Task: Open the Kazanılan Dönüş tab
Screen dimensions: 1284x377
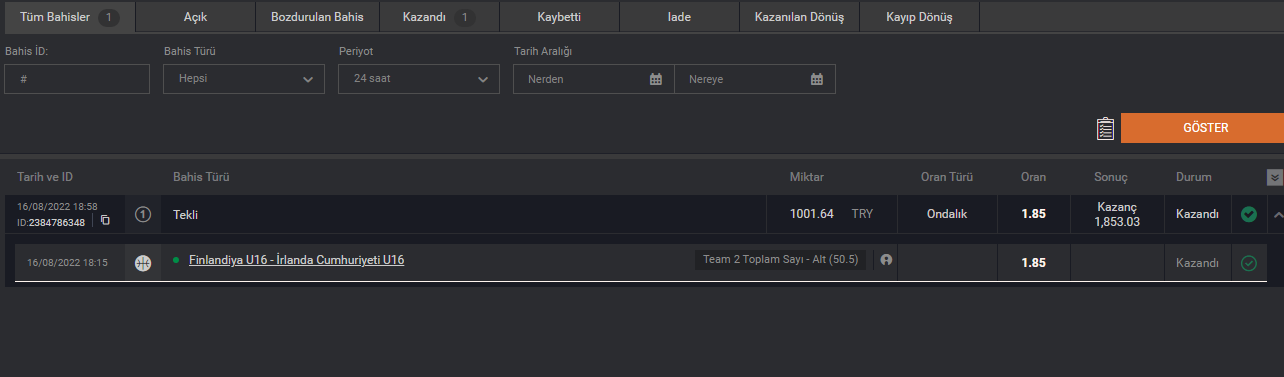Action: pos(799,17)
